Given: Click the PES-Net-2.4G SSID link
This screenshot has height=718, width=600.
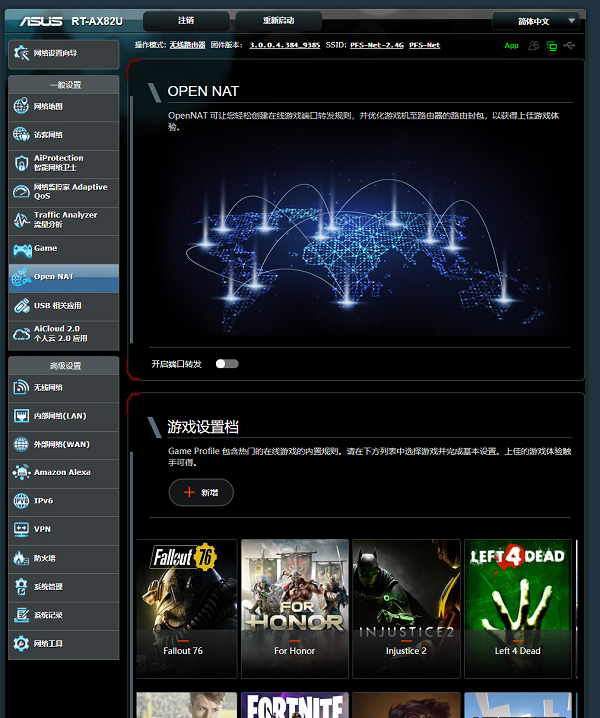Looking at the screenshot, I should pos(376,45).
